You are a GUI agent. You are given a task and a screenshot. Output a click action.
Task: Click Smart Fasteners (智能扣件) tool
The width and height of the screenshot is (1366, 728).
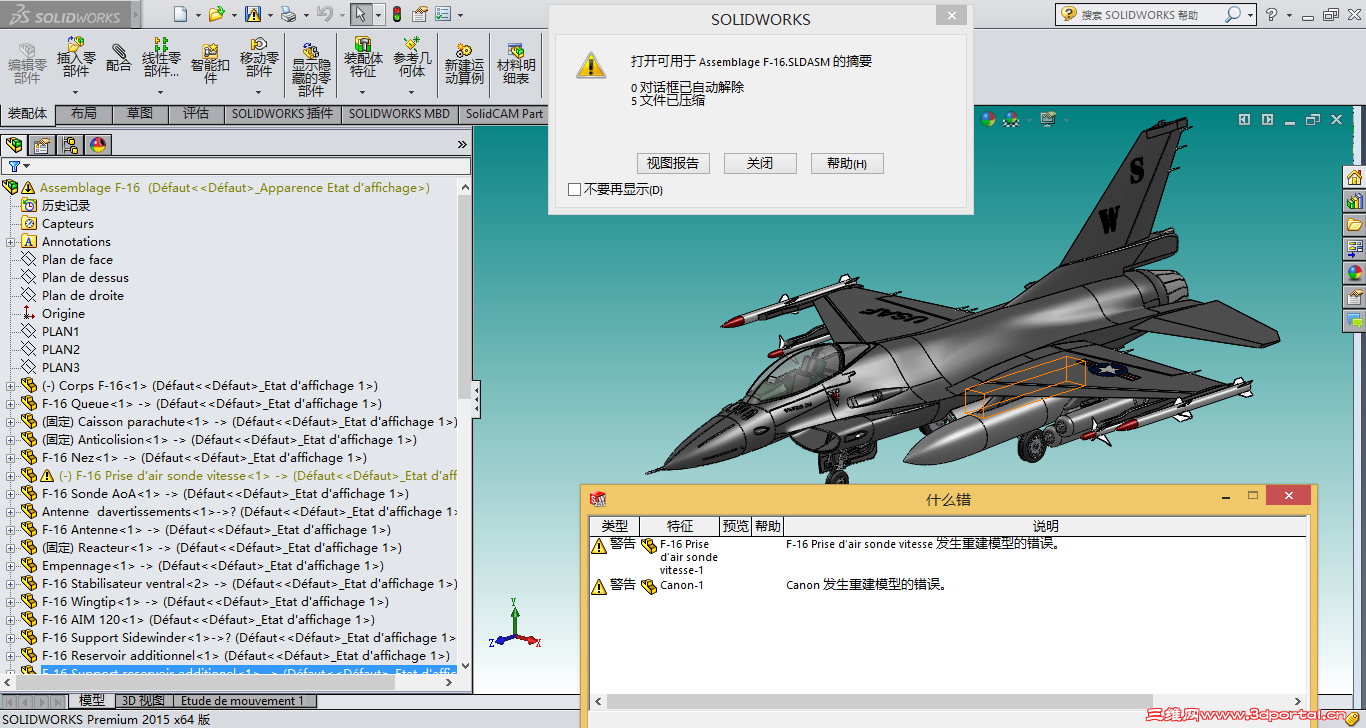(x=210, y=64)
